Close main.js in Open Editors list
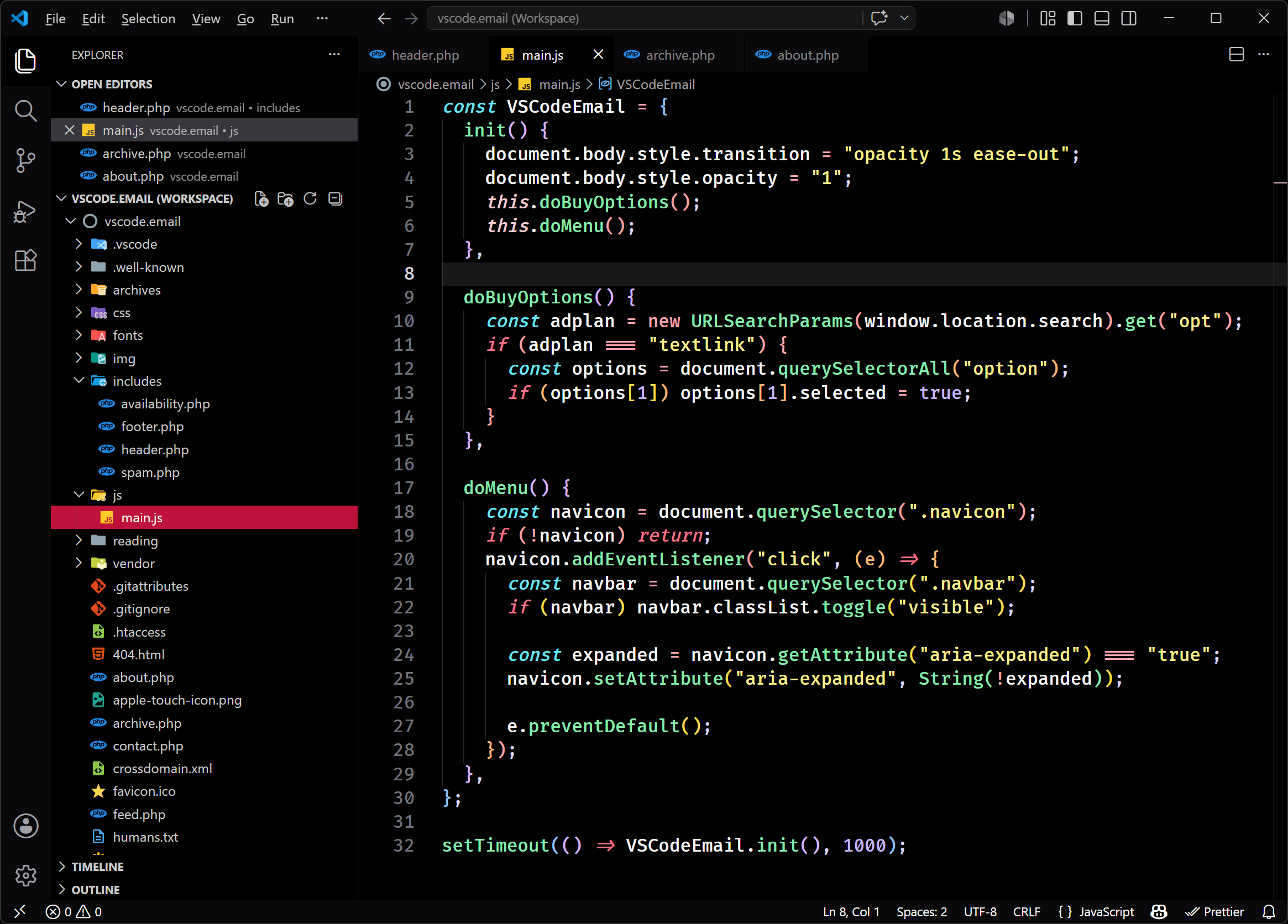Screen dimensions: 1288x924 coord(69,130)
